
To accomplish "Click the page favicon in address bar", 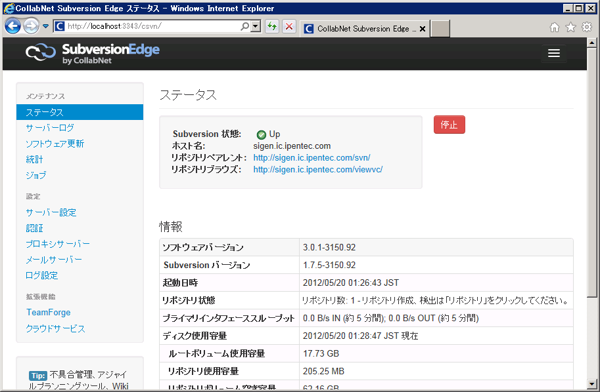I will click(60, 26).
